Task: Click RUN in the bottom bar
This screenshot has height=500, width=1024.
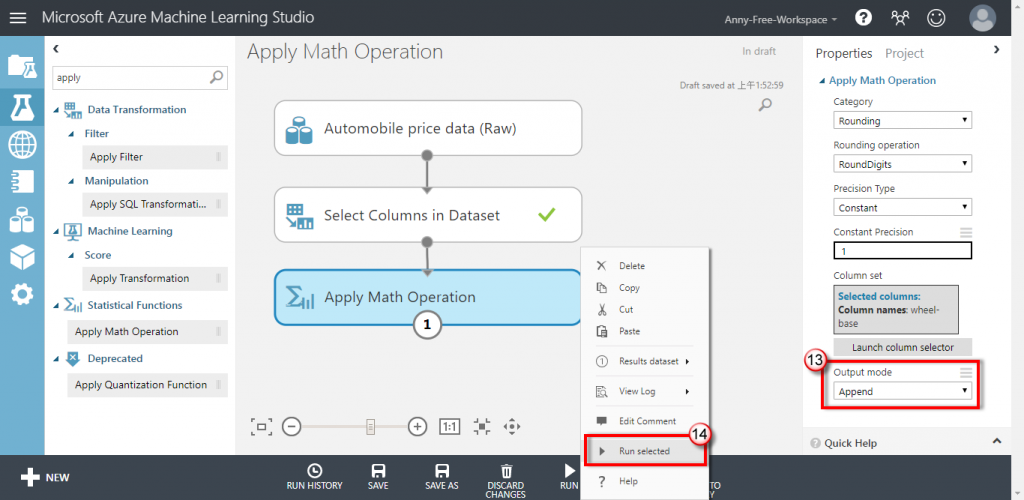Action: 569,477
